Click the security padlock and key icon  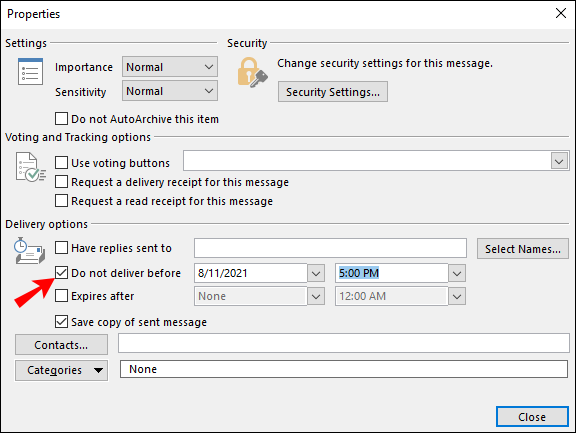coord(252,72)
